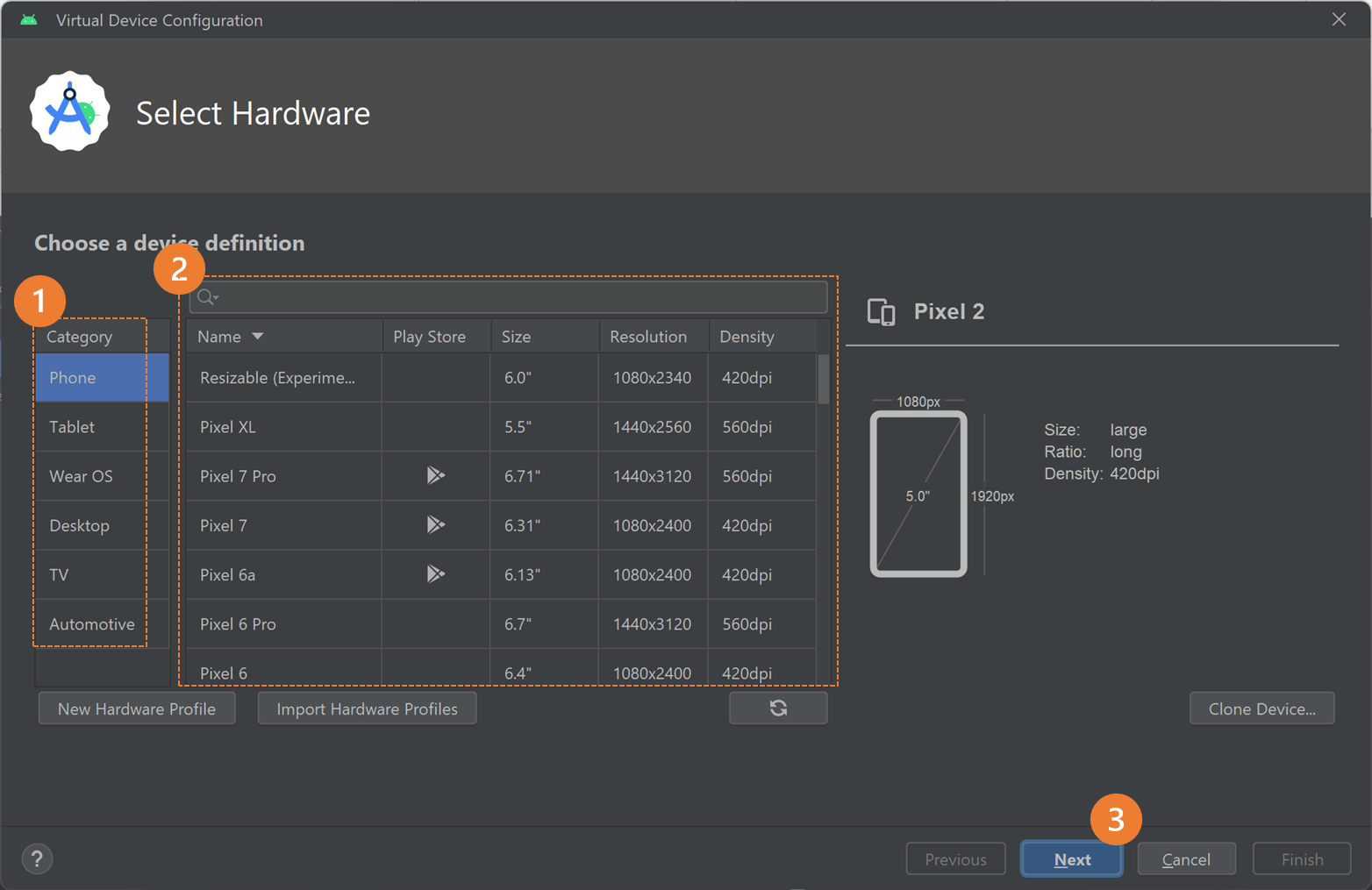1372x890 pixels.
Task: Select the TV category
Action: [x=102, y=574]
